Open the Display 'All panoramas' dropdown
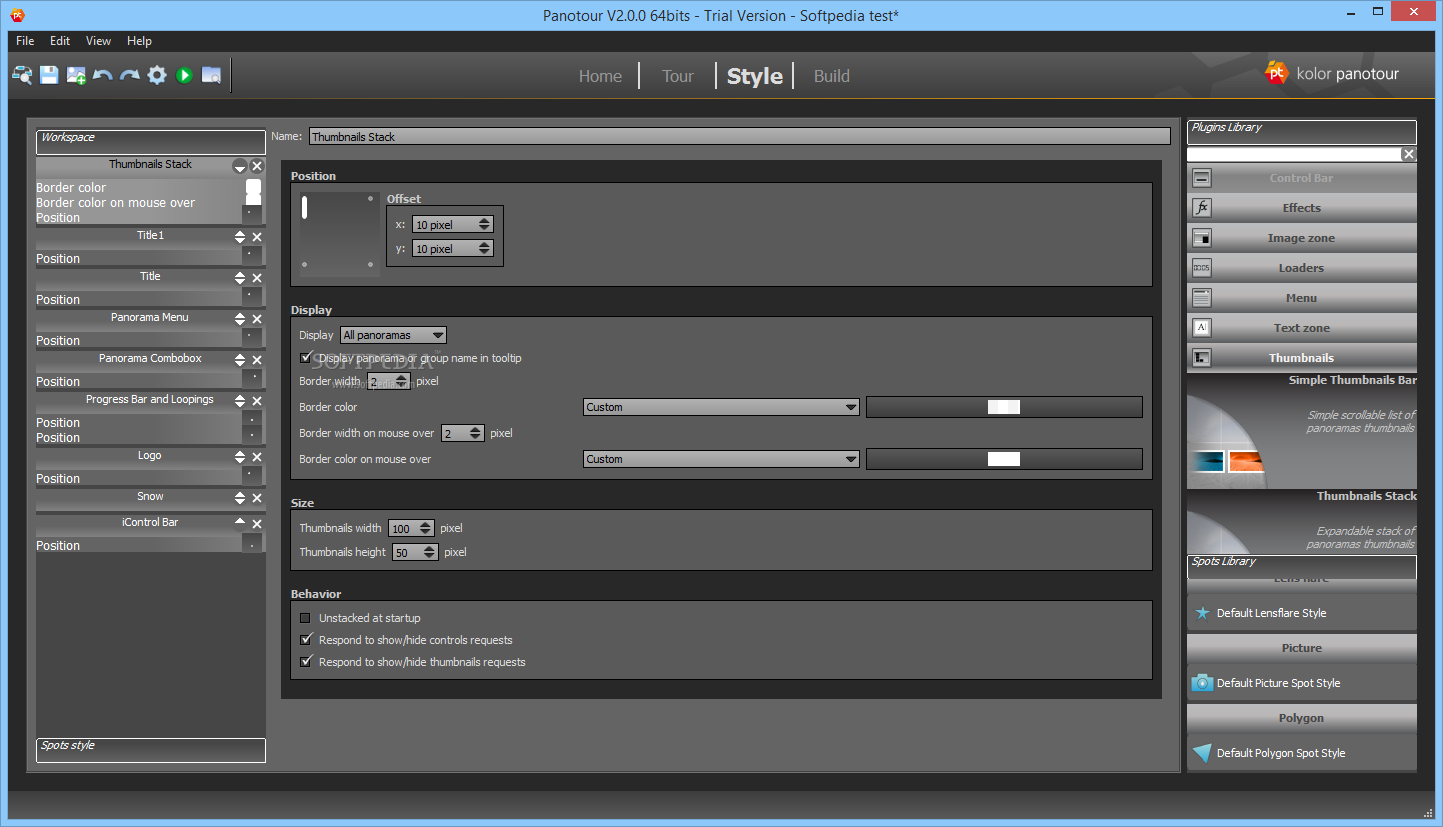This screenshot has width=1443, height=827. (394, 335)
